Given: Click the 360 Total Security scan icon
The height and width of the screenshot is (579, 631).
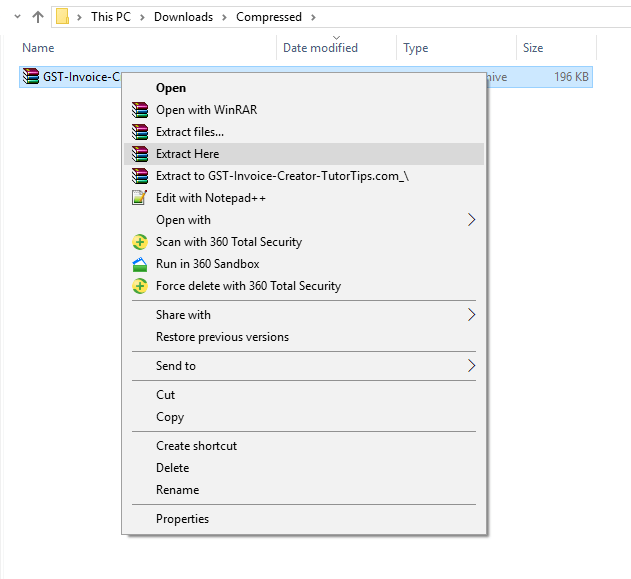Looking at the screenshot, I should (140, 242).
